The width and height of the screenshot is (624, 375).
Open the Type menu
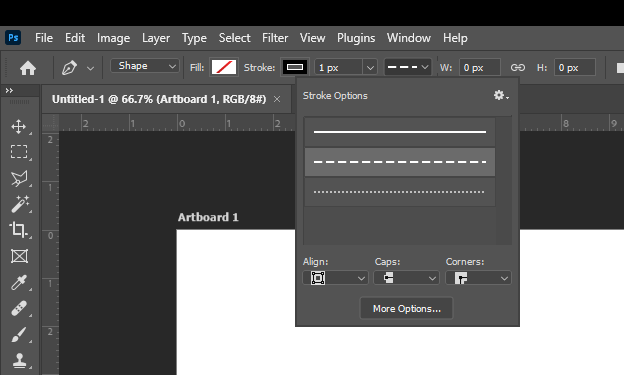(194, 38)
